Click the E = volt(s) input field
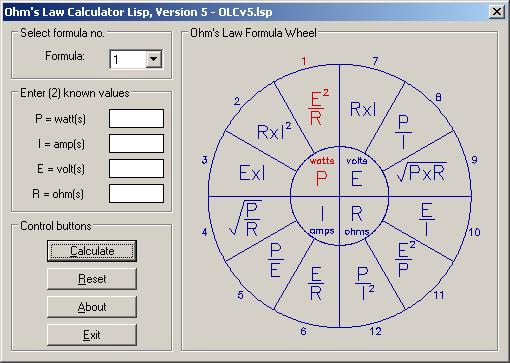 pos(136,168)
